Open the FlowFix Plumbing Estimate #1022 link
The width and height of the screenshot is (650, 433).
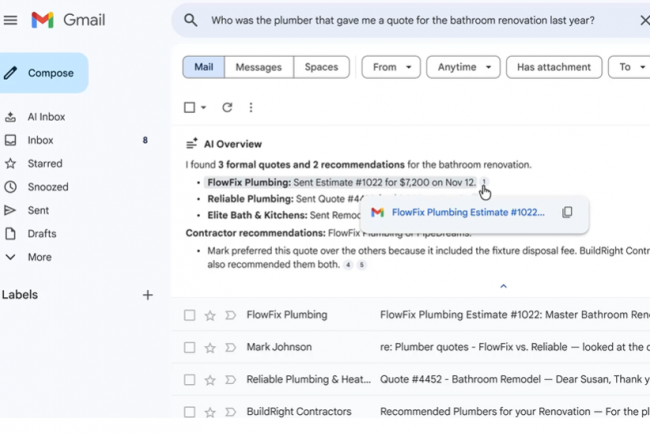tap(467, 212)
